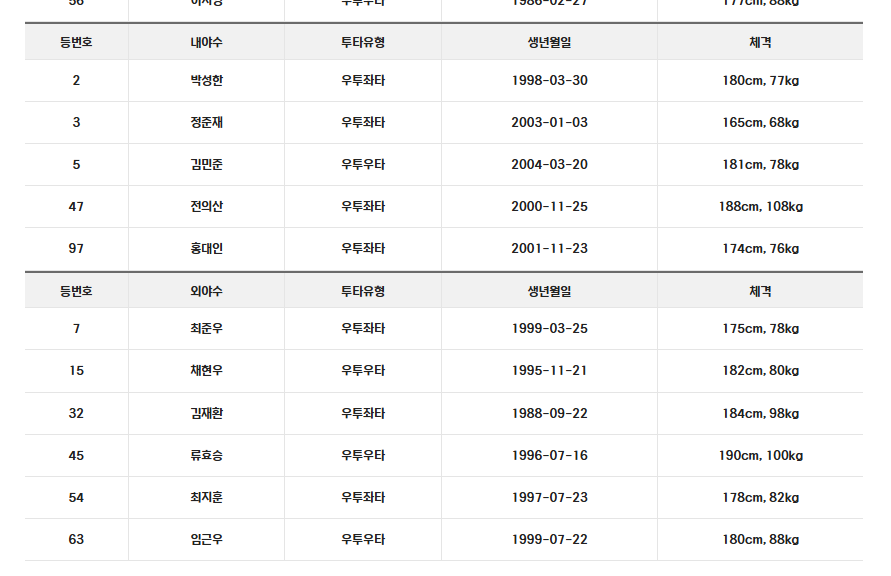Click 생년월일 header in outfielder table
The image size is (891, 576).
pyautogui.click(x=549, y=291)
